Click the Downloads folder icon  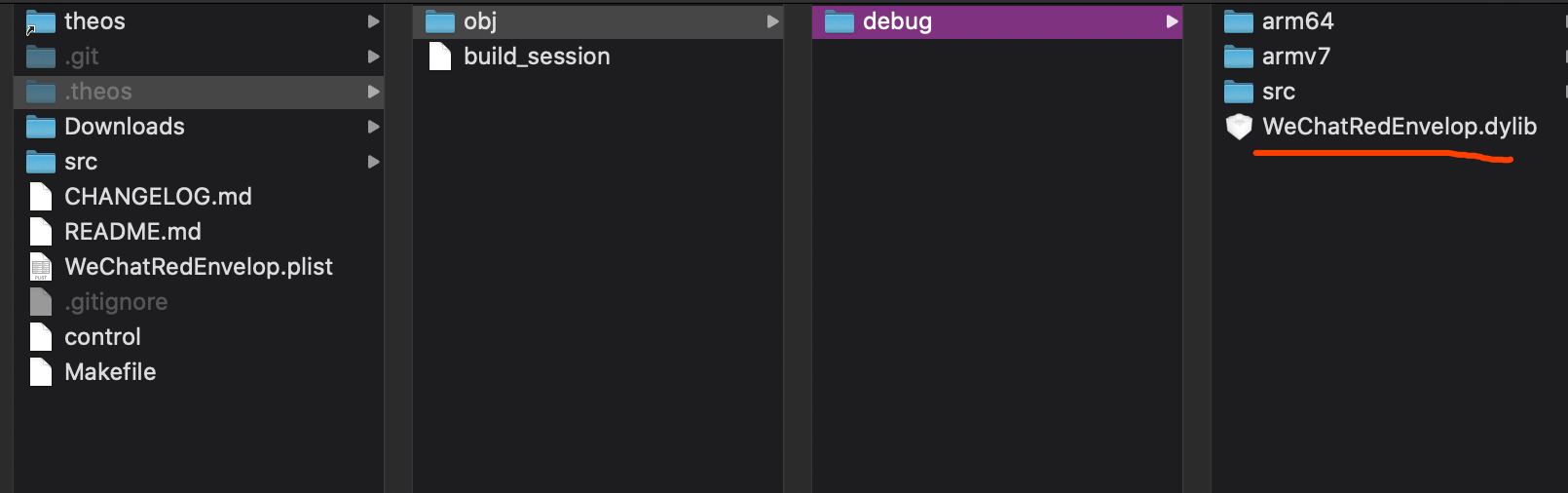tap(40, 127)
